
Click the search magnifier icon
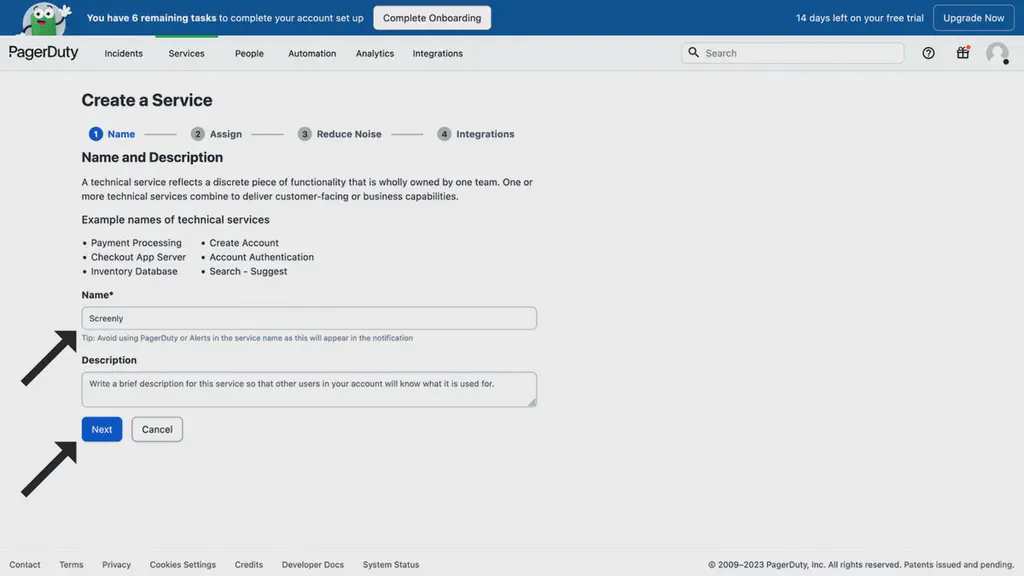pyautogui.click(x=694, y=53)
